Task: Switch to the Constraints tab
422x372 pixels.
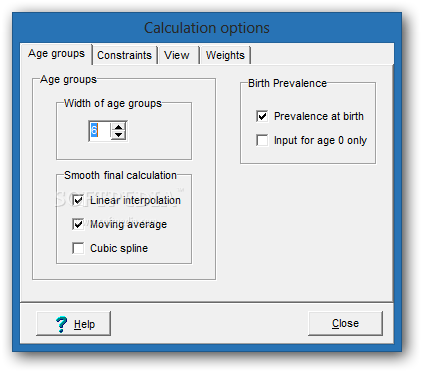Action: 124,55
